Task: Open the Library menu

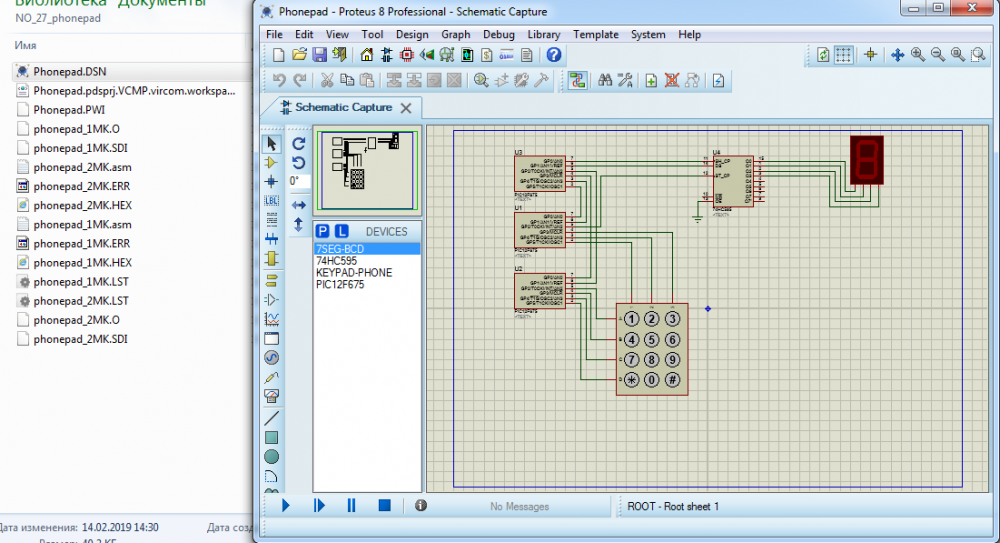Action: (x=543, y=34)
